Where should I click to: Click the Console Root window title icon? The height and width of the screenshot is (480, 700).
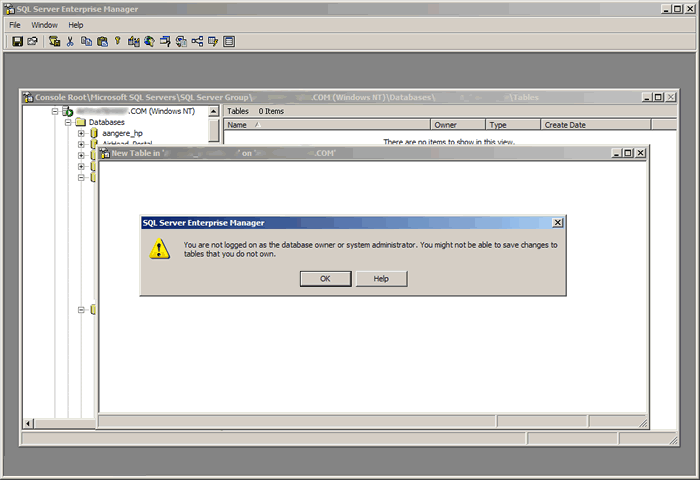[28, 97]
